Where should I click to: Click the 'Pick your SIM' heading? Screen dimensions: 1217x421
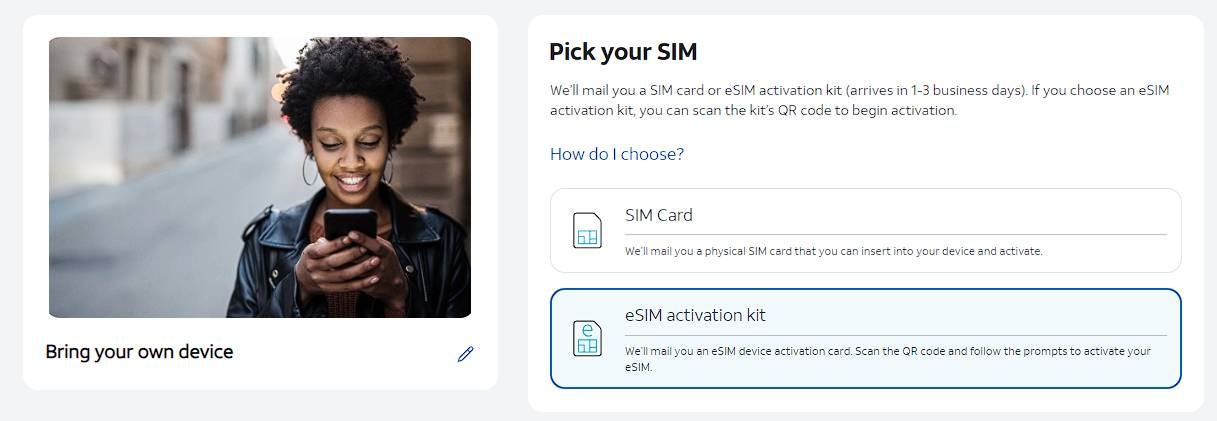pyautogui.click(x=623, y=52)
